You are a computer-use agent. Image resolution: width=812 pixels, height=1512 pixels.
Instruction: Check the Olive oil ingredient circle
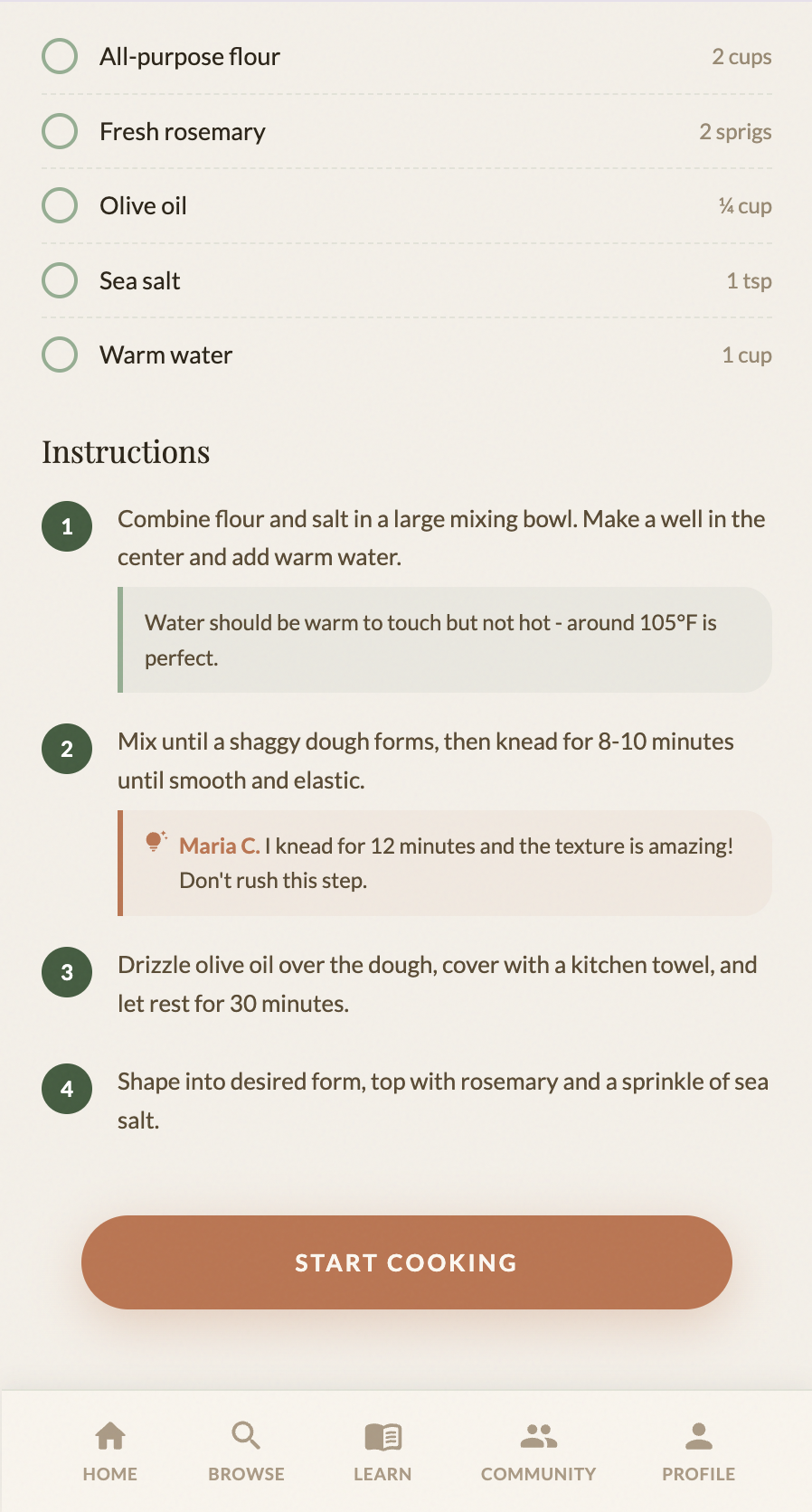(59, 205)
